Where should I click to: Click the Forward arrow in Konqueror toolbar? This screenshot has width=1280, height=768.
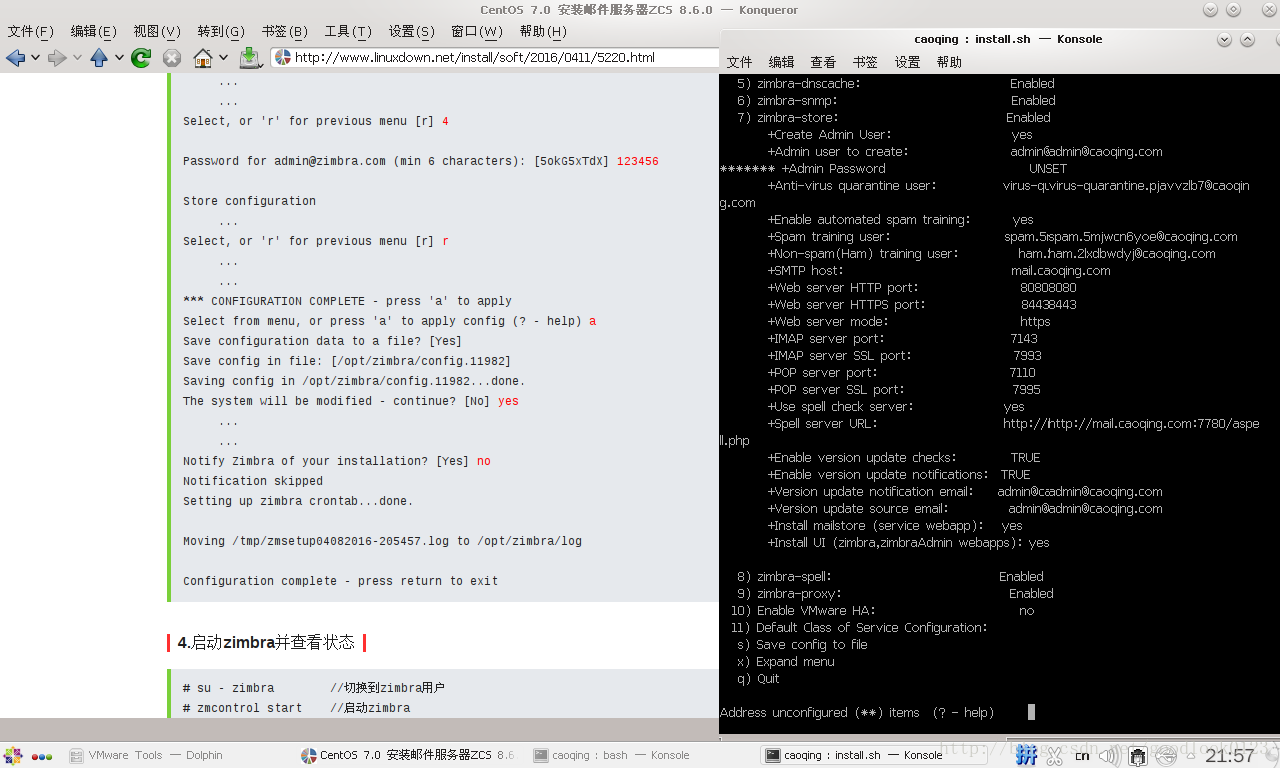pyautogui.click(x=57, y=58)
